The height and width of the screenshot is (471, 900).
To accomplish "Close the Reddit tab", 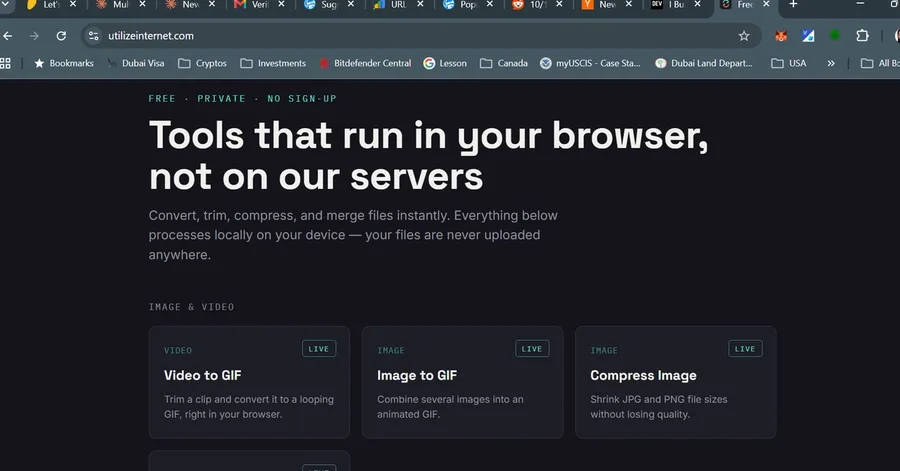I will [559, 4].
